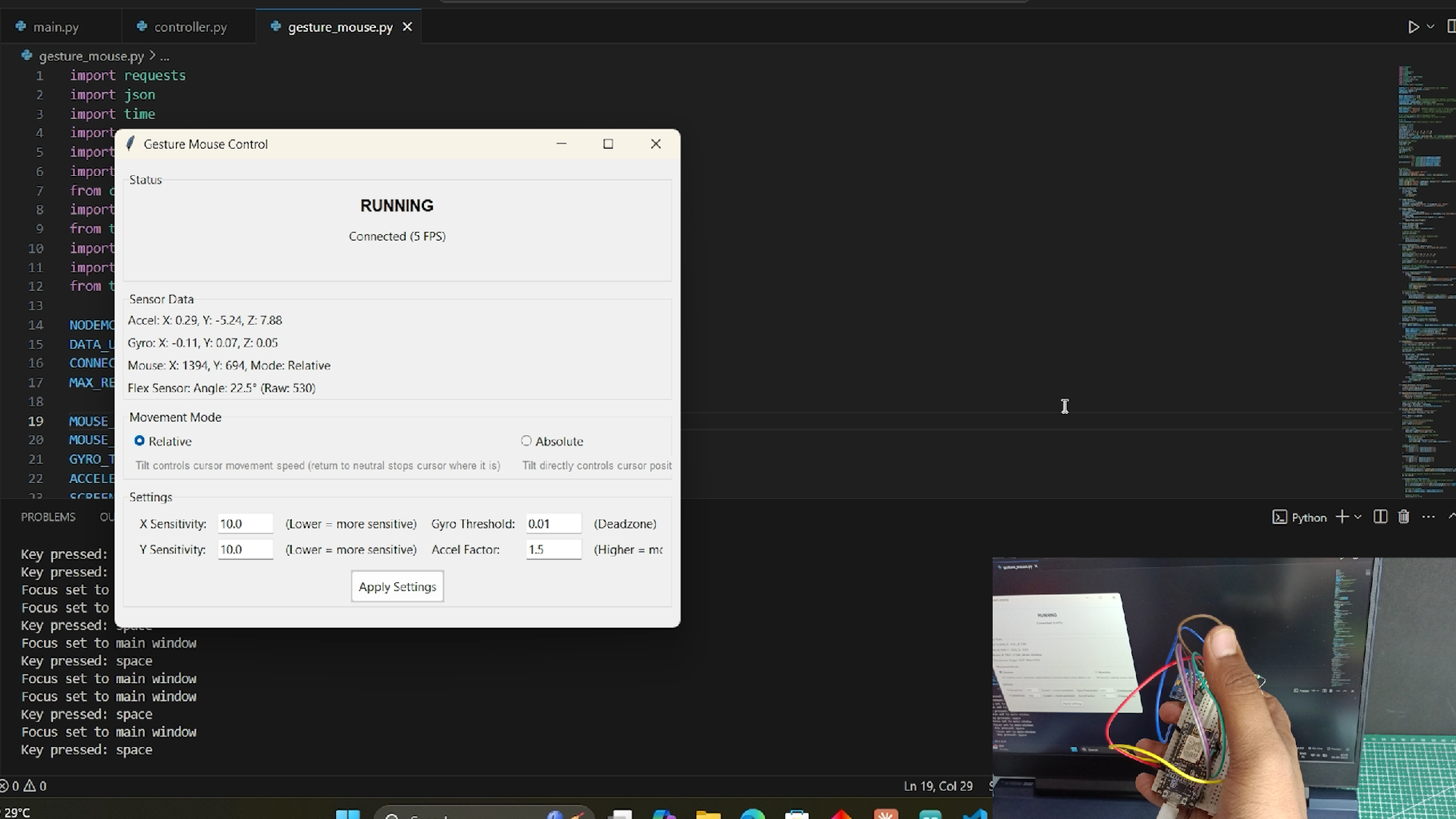Screen dimensions: 1456x819
Task: Select the Python terminal icon
Action: (1299, 517)
